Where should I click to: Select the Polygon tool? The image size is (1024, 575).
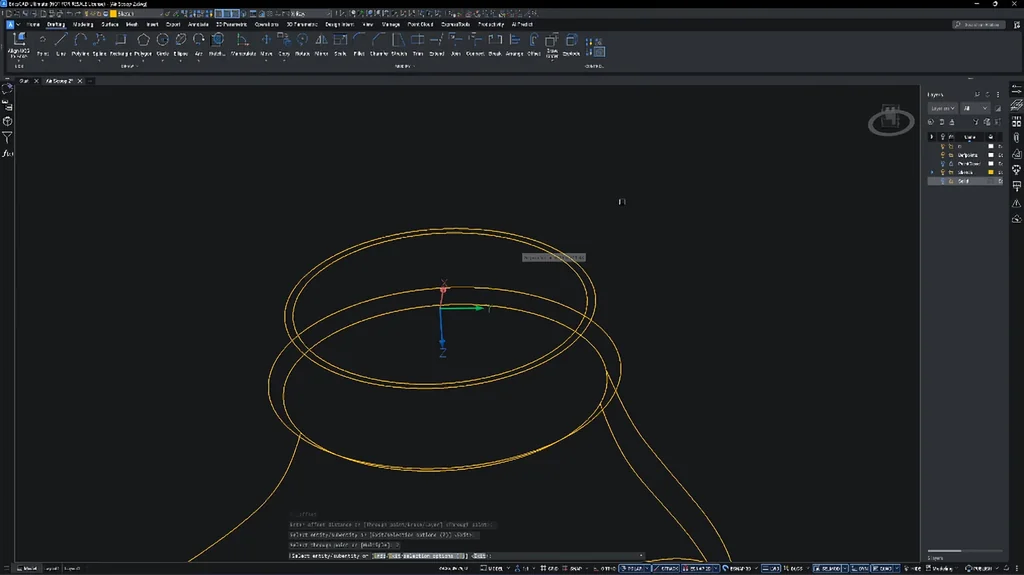(143, 44)
